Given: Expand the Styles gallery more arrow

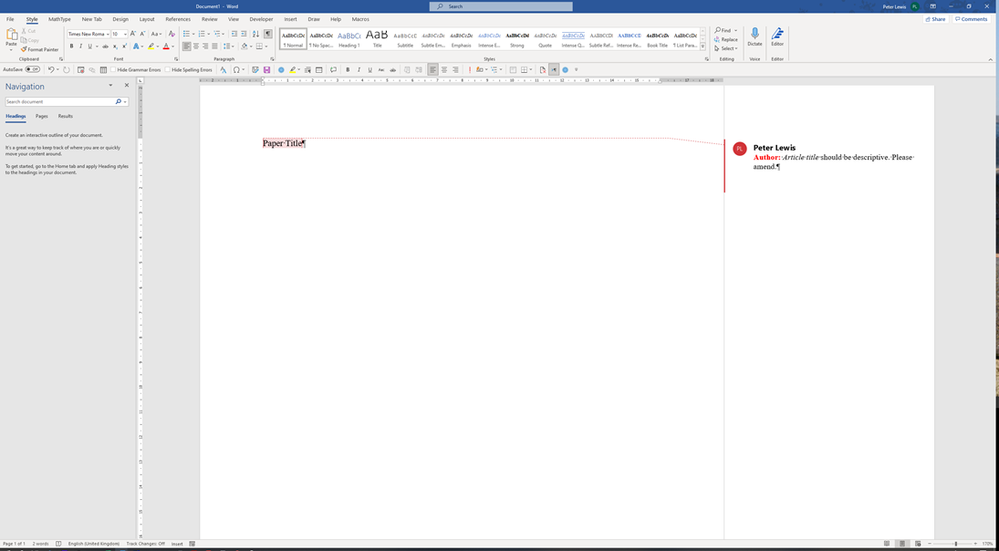Looking at the screenshot, I should pos(703,46).
